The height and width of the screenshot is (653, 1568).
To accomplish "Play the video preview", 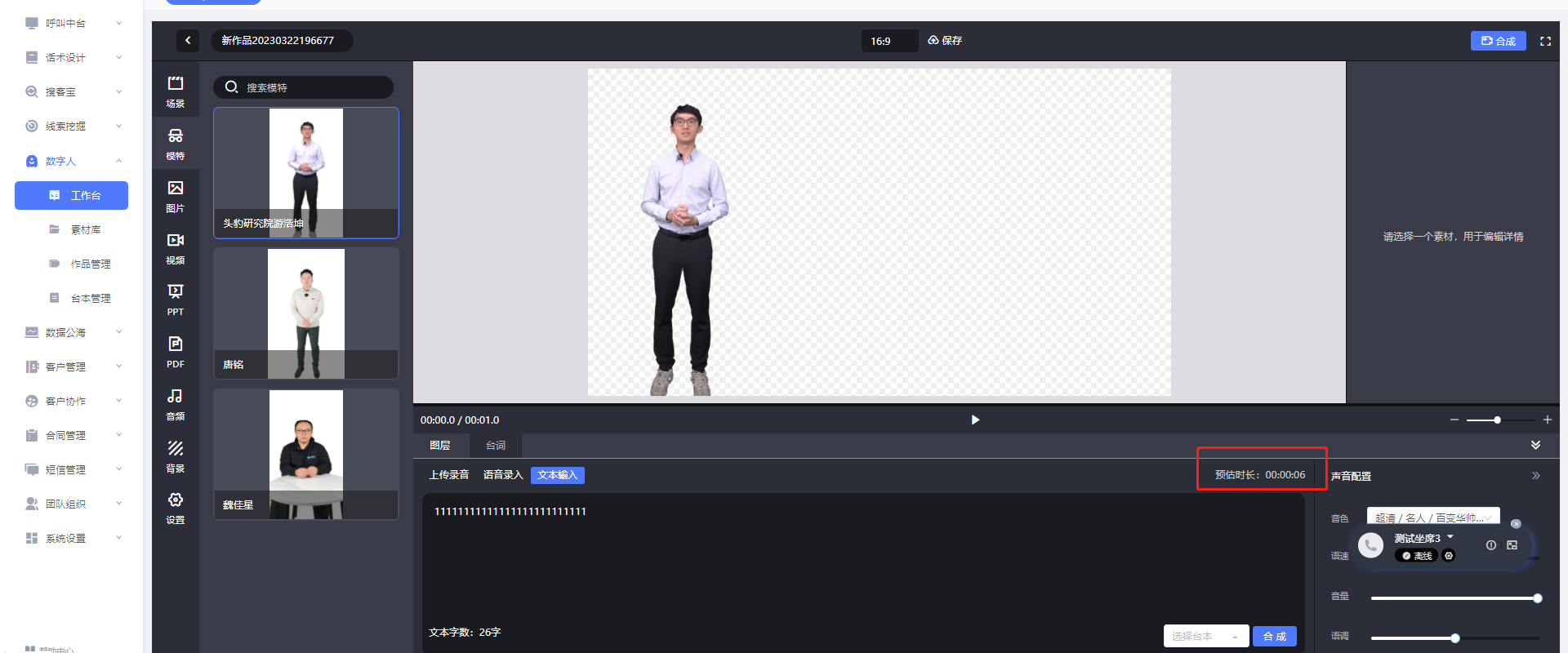I will pyautogui.click(x=974, y=420).
